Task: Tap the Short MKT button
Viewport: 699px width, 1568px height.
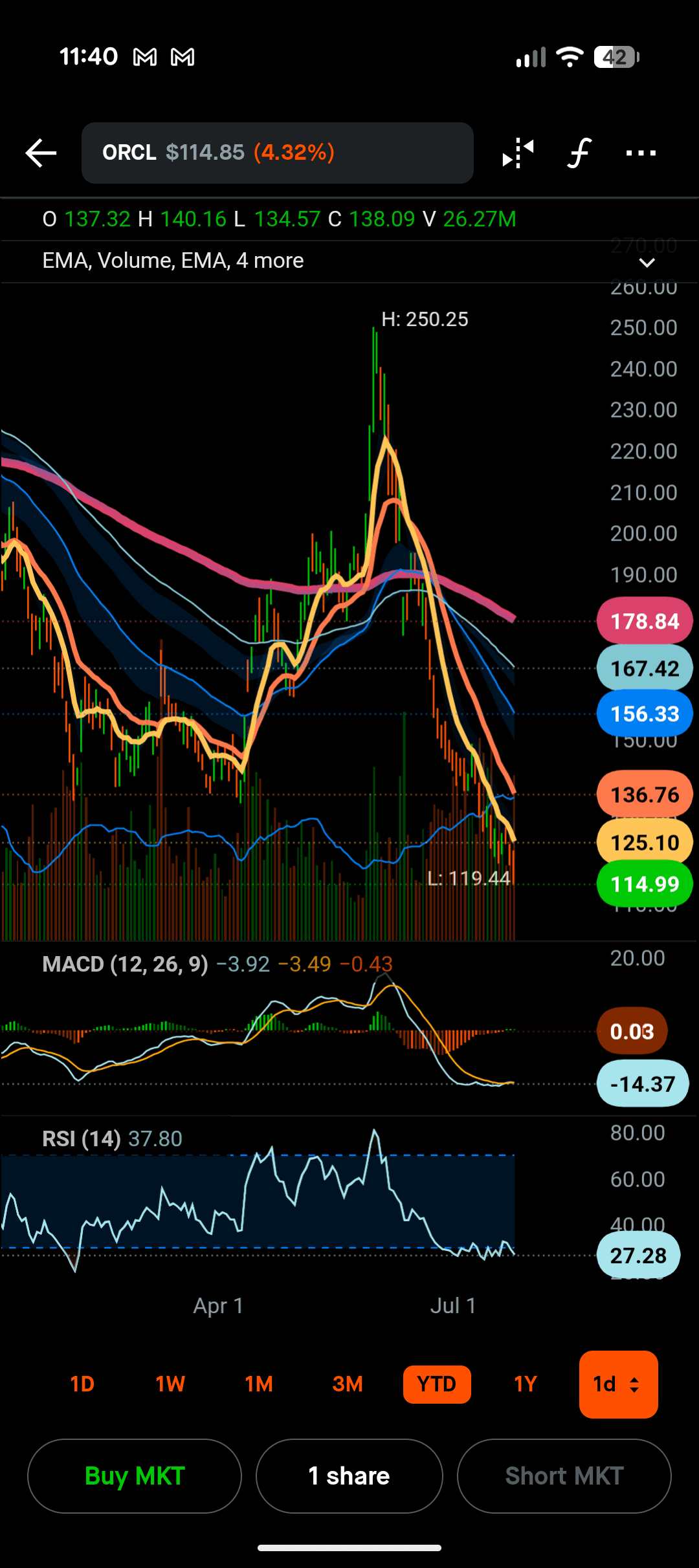Action: click(564, 1476)
